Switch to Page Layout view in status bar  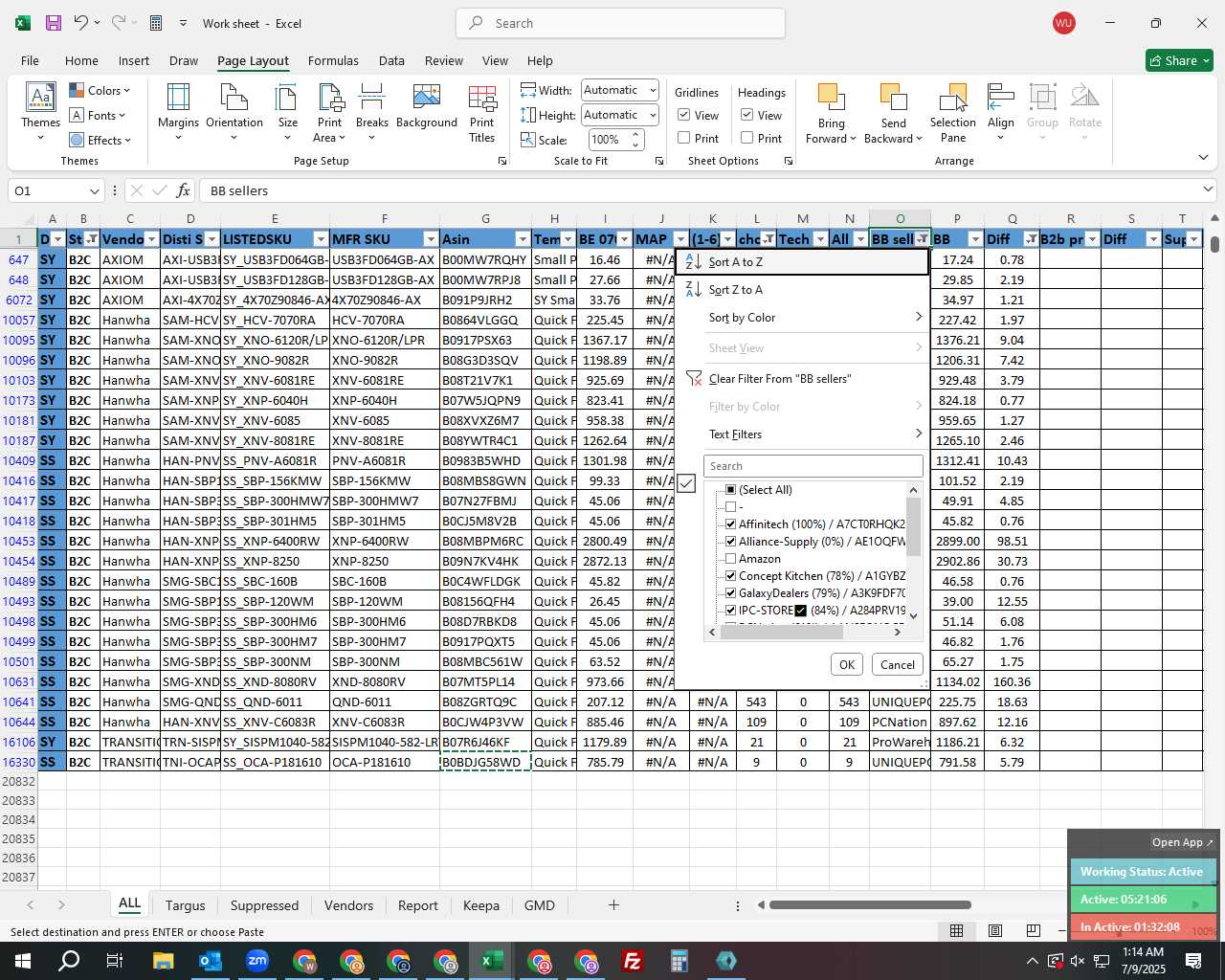pos(995,930)
